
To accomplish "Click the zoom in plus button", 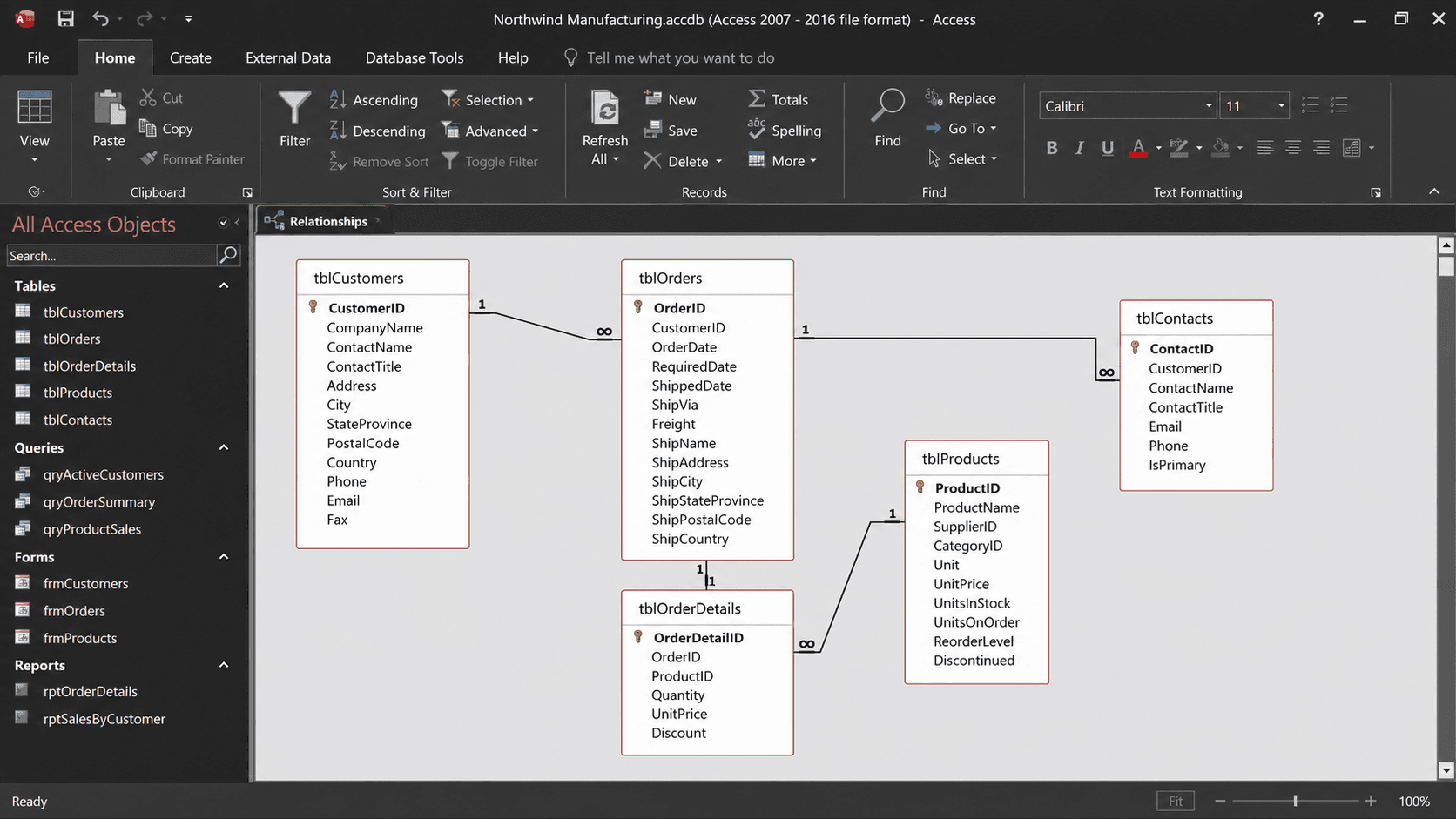I will coord(1371,801).
